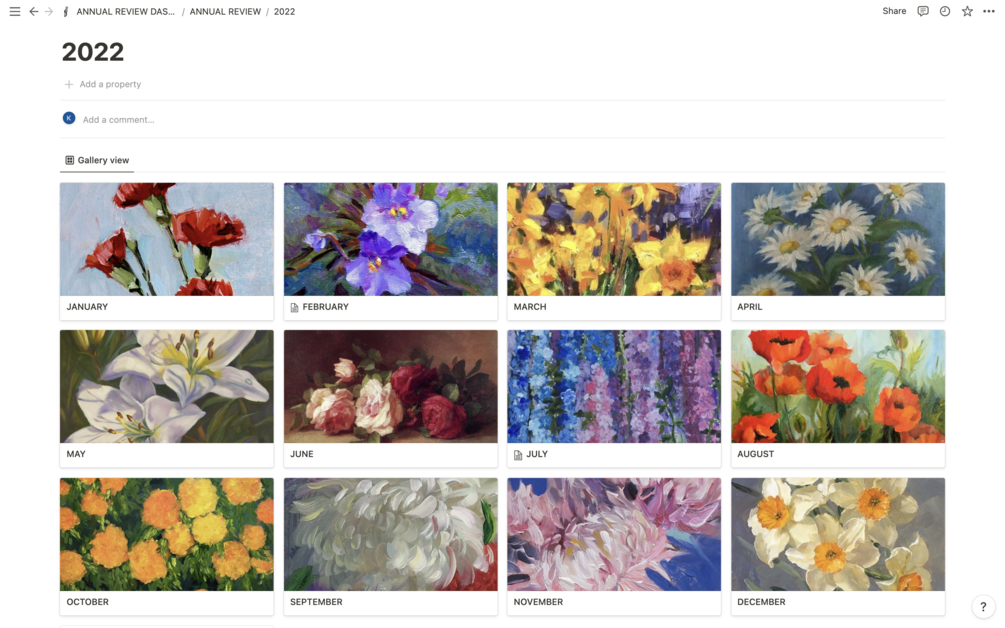1005x628 pixels.
Task: Click the page icon next to FEBRUARY
Action: (x=294, y=308)
